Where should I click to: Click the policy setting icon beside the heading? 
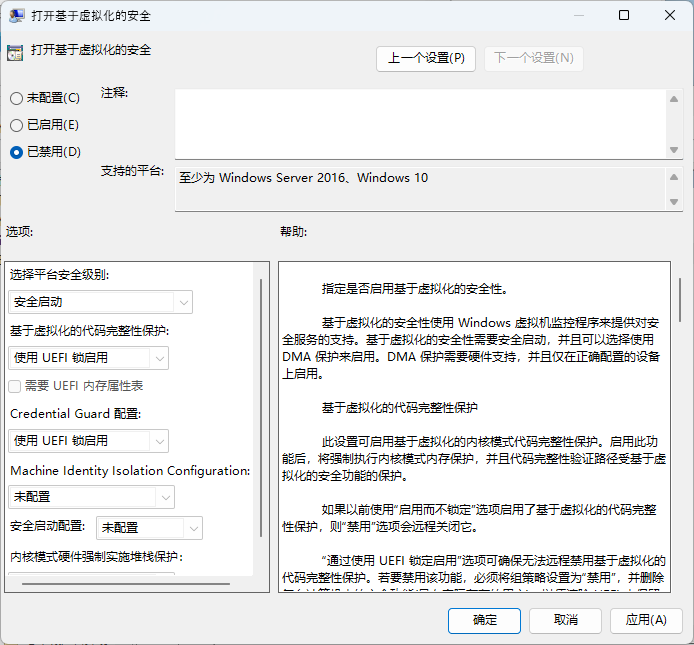[x=13, y=52]
